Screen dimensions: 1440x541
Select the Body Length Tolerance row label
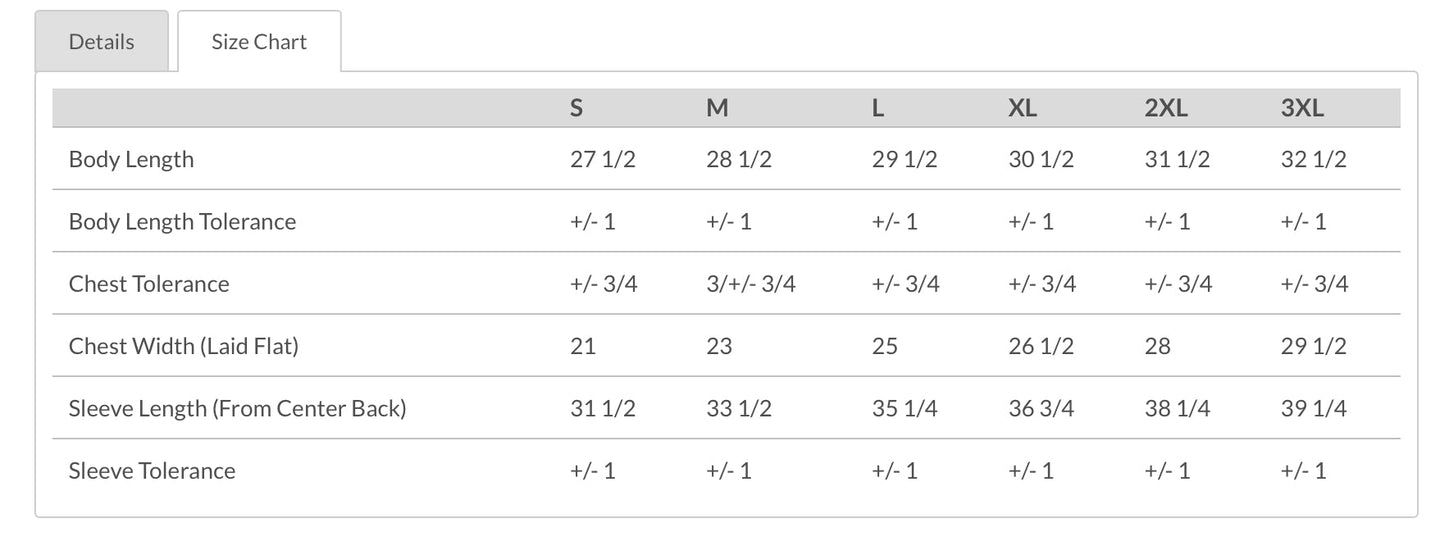[182, 222]
